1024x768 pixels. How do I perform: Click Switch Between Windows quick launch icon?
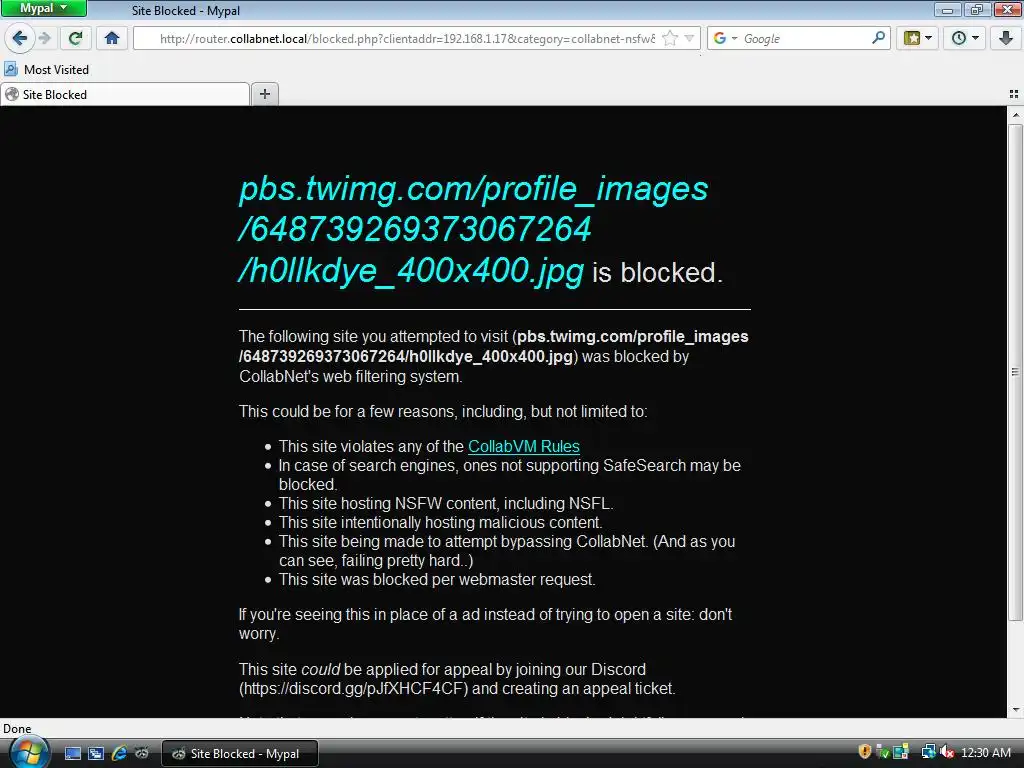(96, 753)
